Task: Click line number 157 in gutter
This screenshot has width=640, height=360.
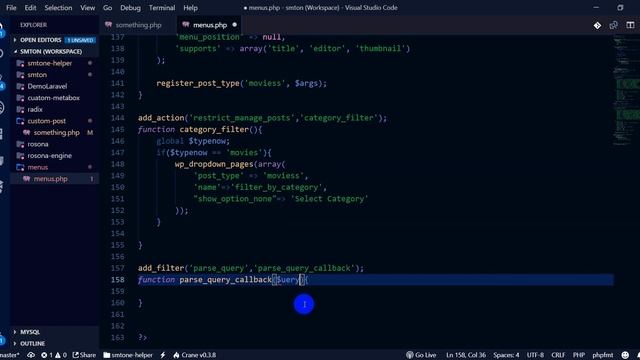Action: tap(118, 268)
